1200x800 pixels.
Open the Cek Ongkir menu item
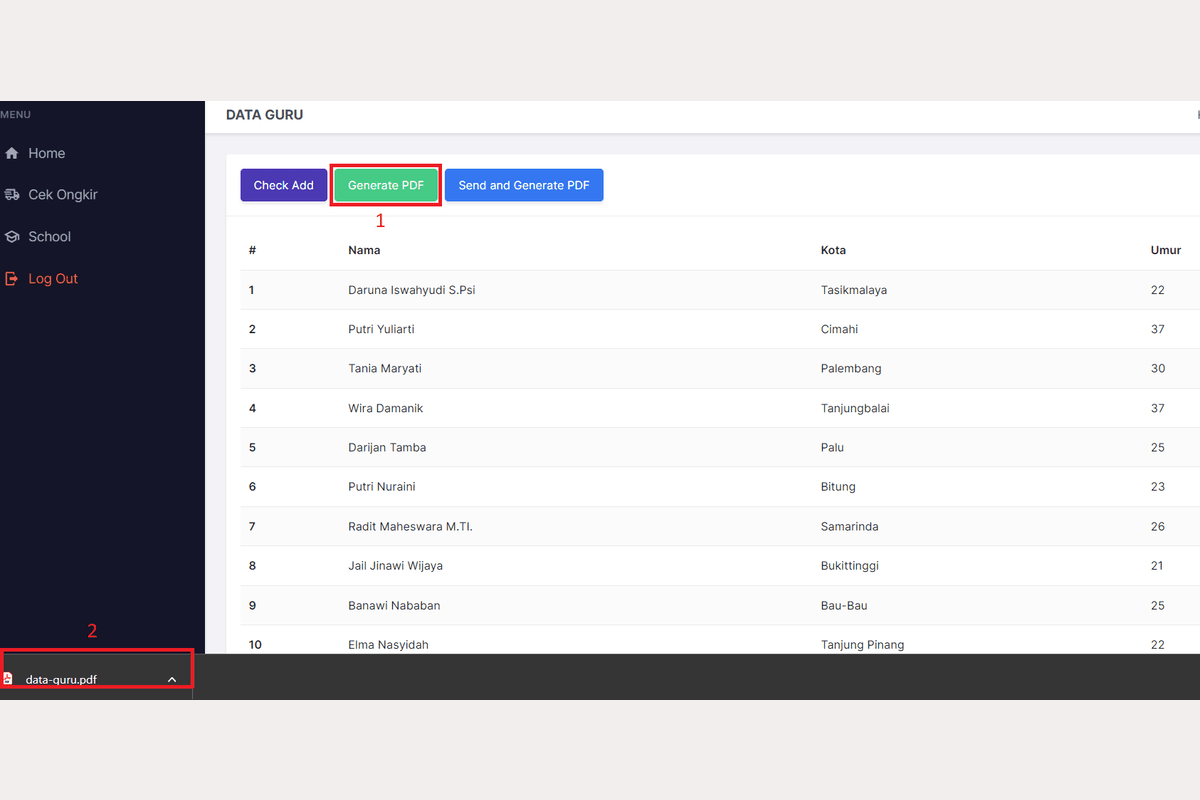62,195
